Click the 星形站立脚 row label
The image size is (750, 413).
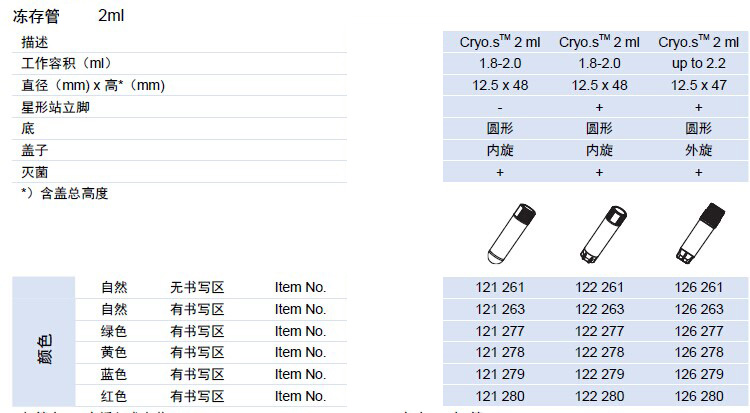tap(55, 107)
